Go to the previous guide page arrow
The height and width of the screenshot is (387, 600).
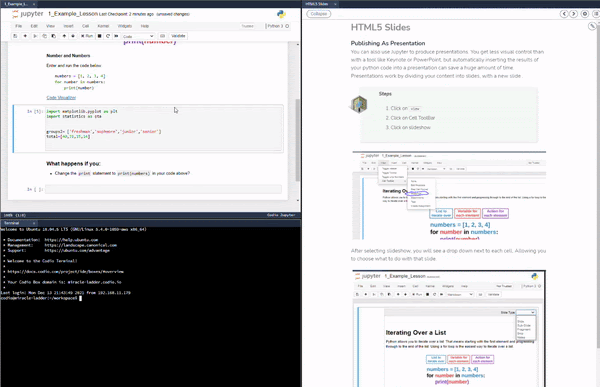coord(564,14)
